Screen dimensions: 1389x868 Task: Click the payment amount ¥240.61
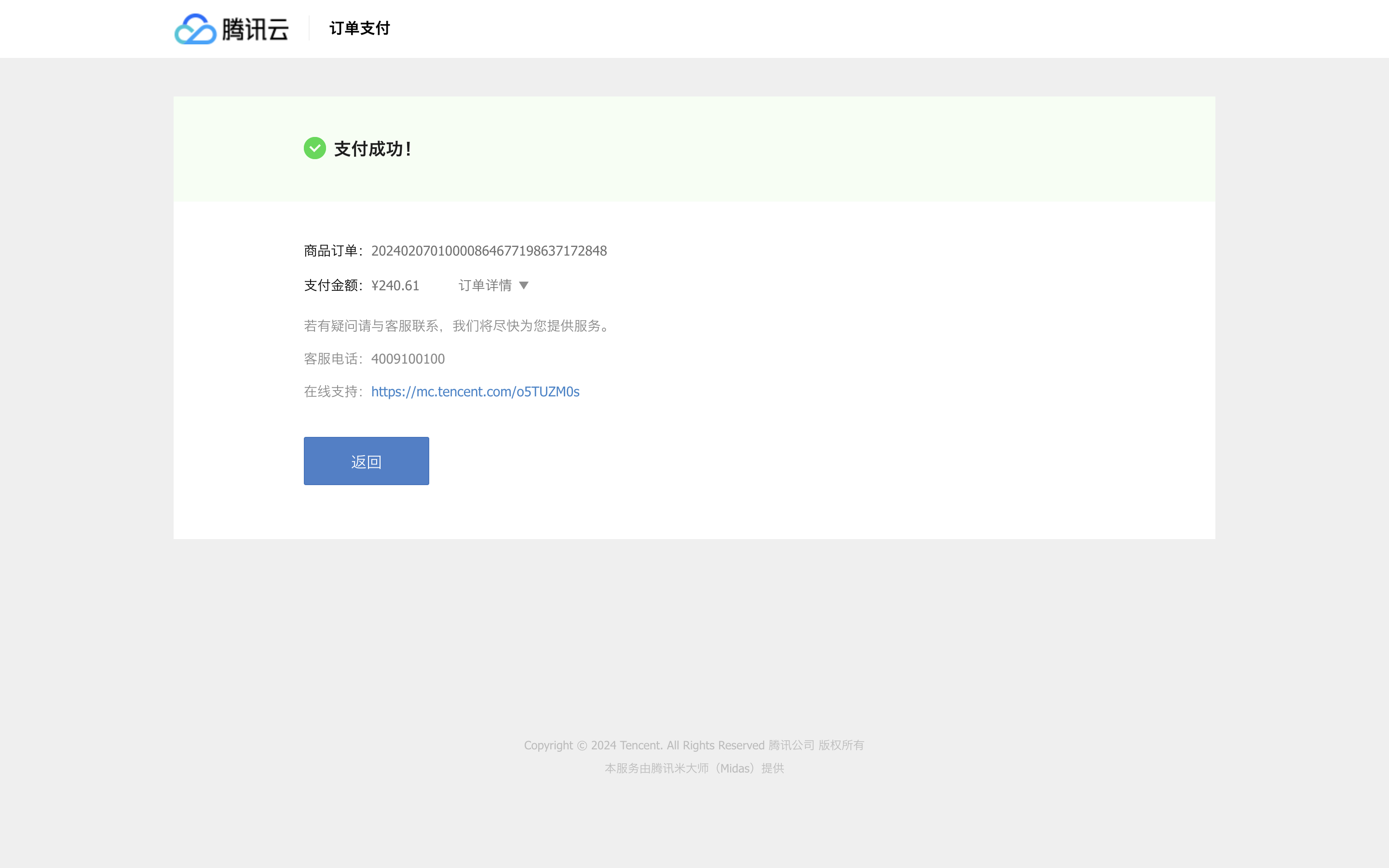click(x=395, y=285)
